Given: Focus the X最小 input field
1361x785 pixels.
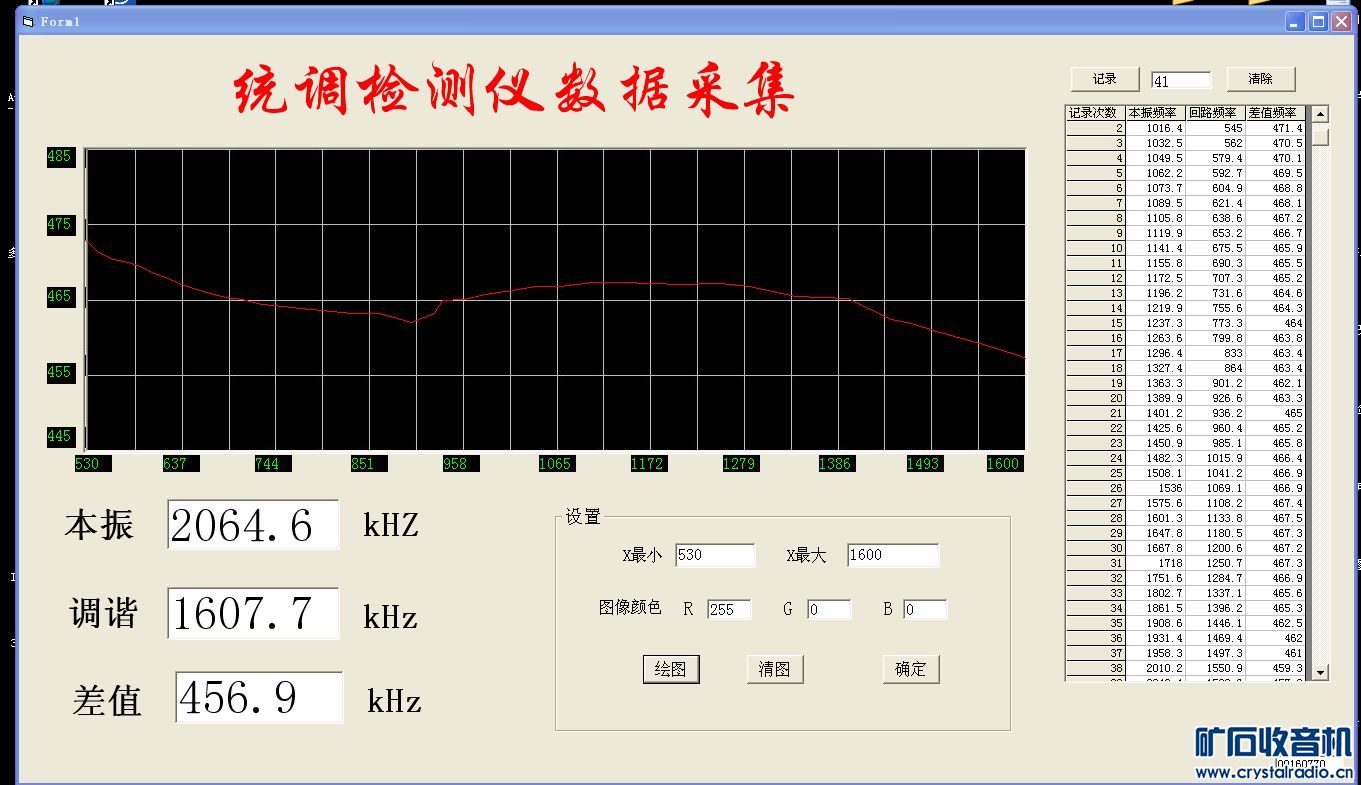Looking at the screenshot, I should pos(715,555).
